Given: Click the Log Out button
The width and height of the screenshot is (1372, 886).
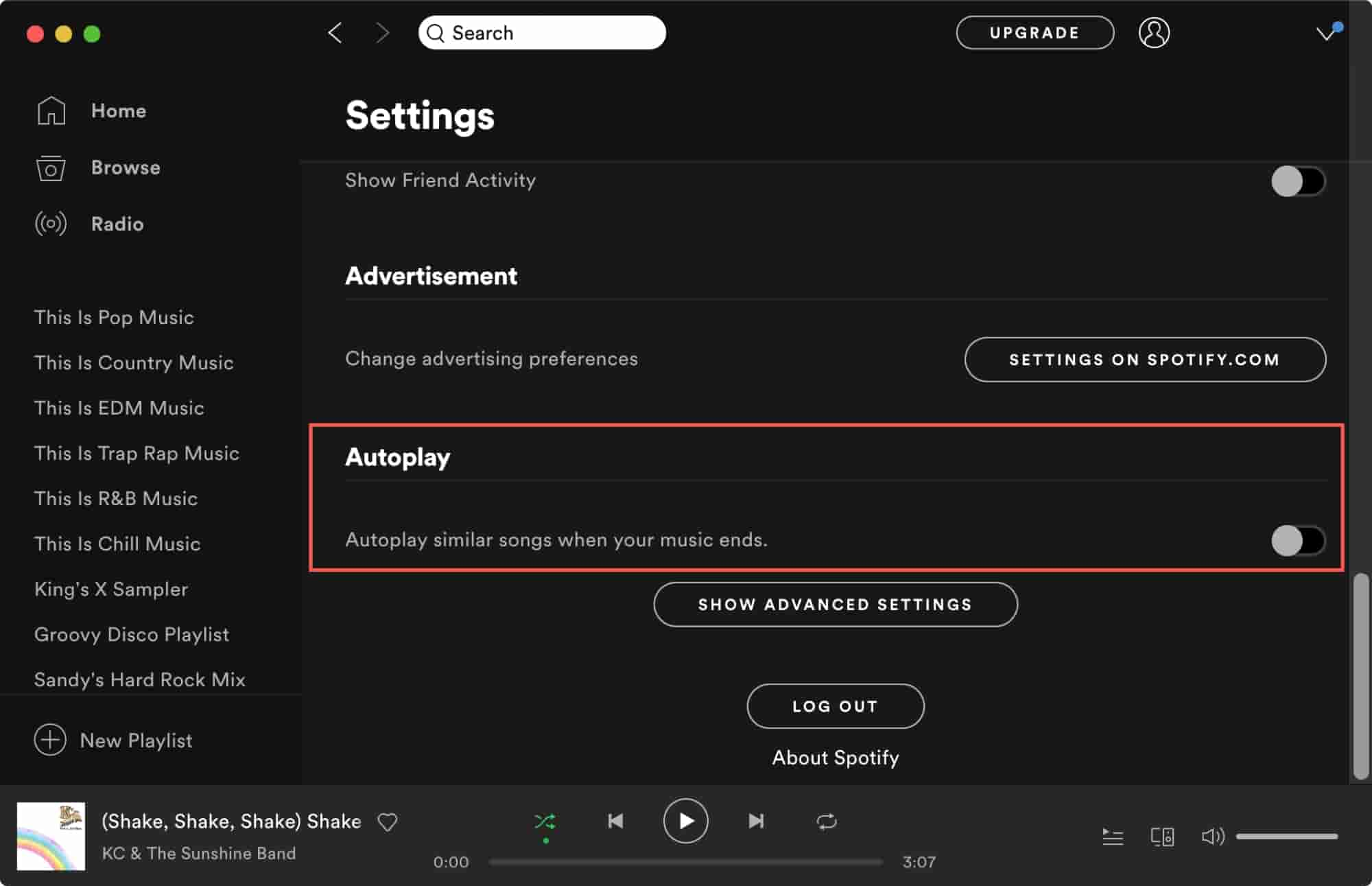Looking at the screenshot, I should 835,707.
